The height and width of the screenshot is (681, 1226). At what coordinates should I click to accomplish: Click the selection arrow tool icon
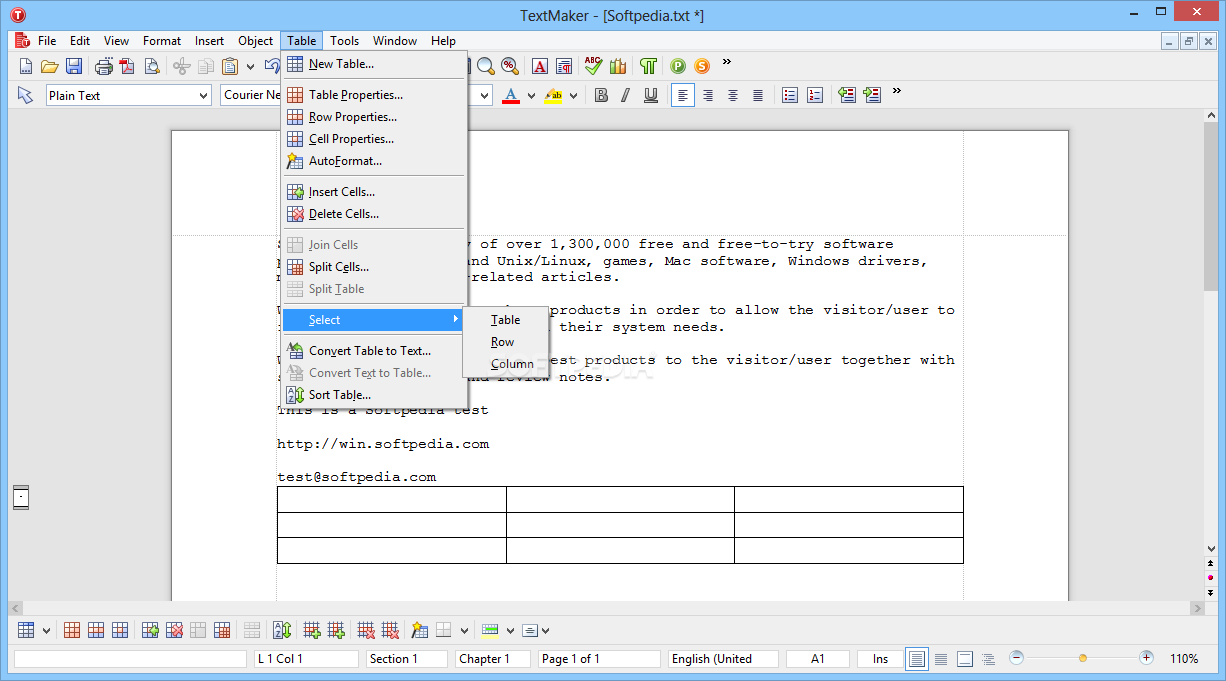[x=26, y=95]
